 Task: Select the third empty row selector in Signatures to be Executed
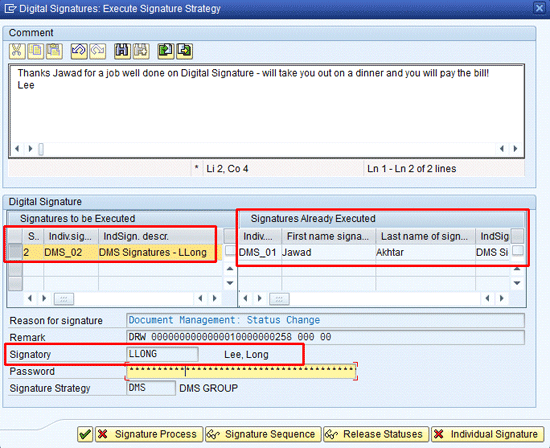point(15,283)
